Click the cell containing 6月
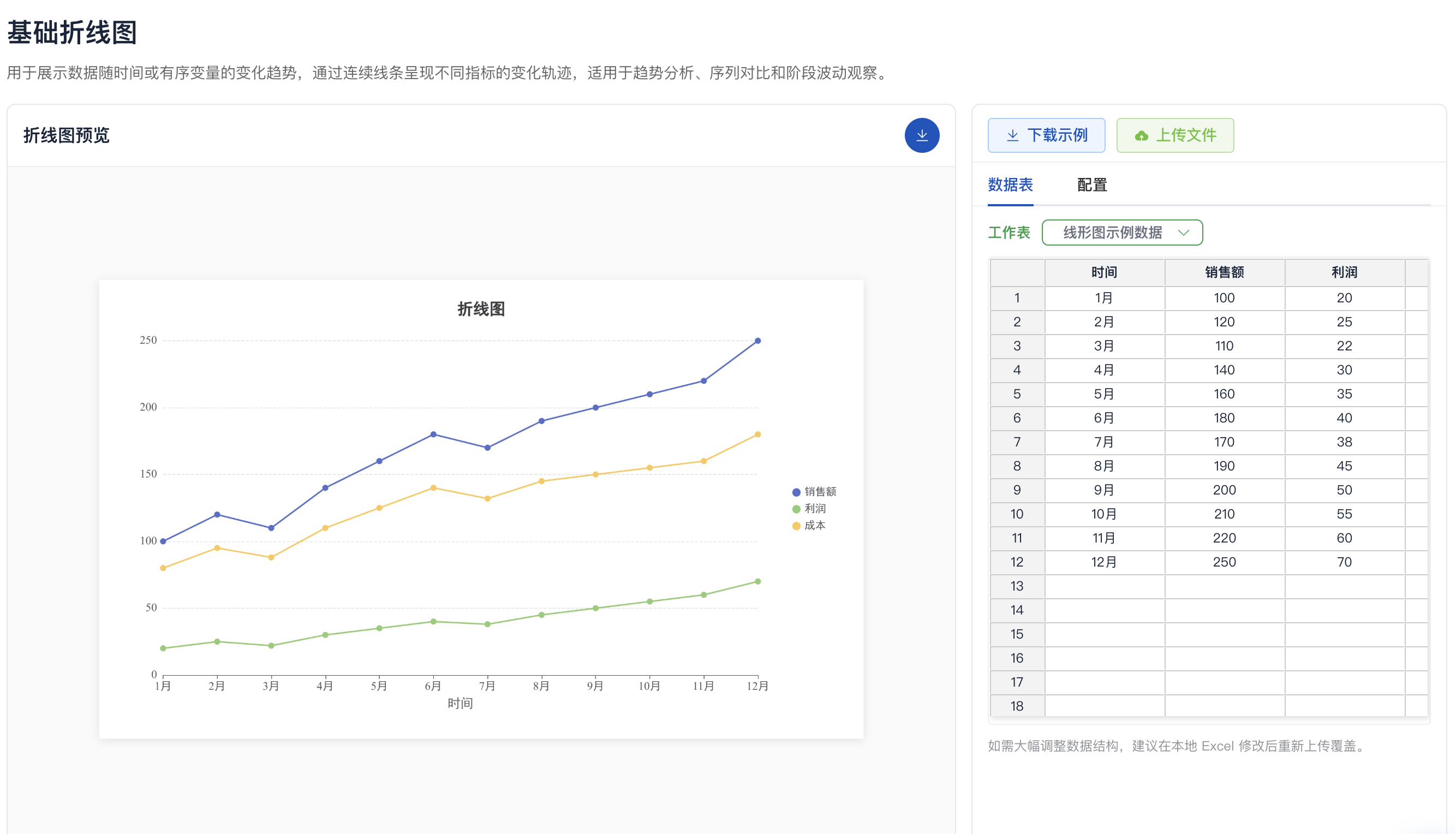The width and height of the screenshot is (1456, 834). pos(1105,418)
